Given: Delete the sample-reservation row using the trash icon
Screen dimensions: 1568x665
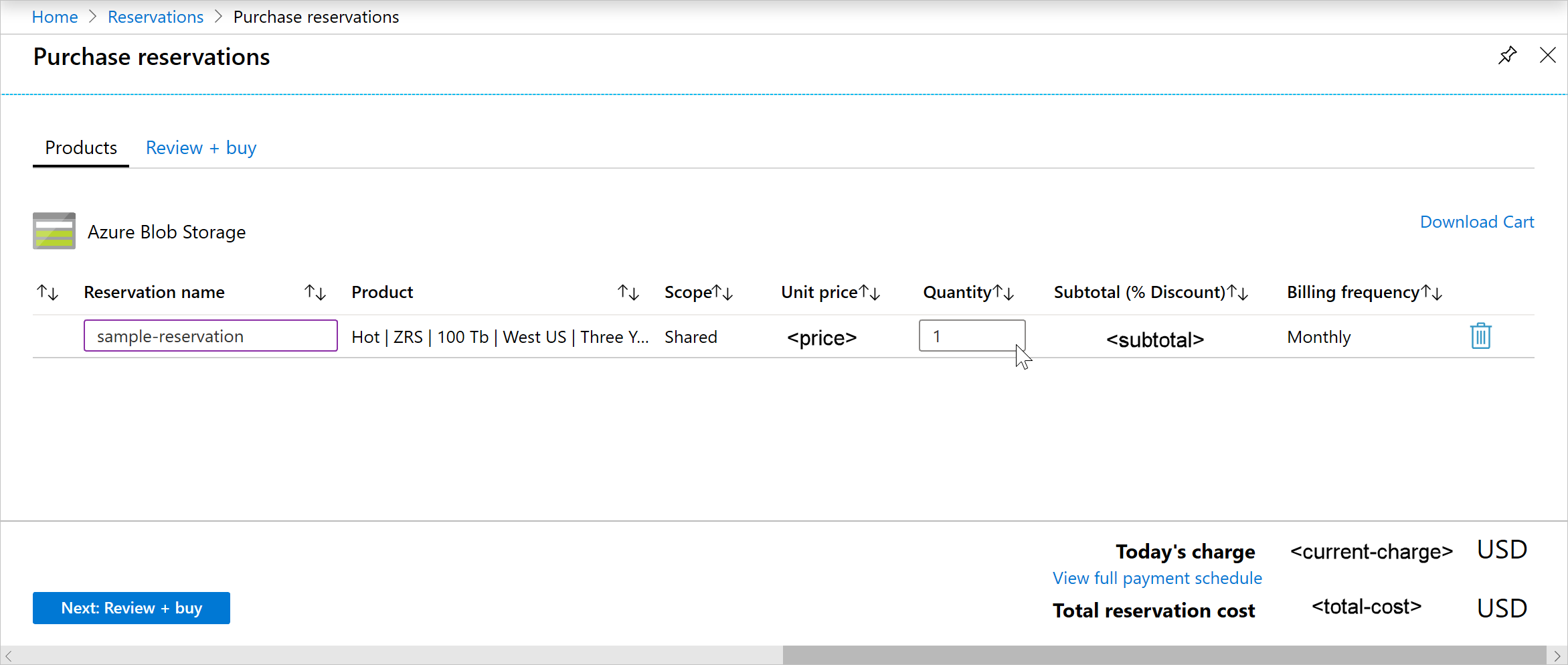Looking at the screenshot, I should coord(1480,336).
